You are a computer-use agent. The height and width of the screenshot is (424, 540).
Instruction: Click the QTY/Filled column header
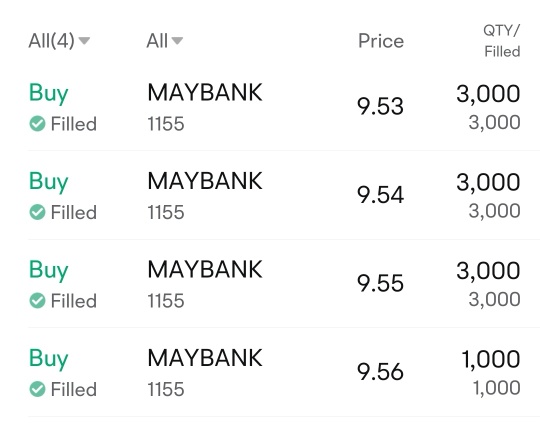(x=502, y=41)
